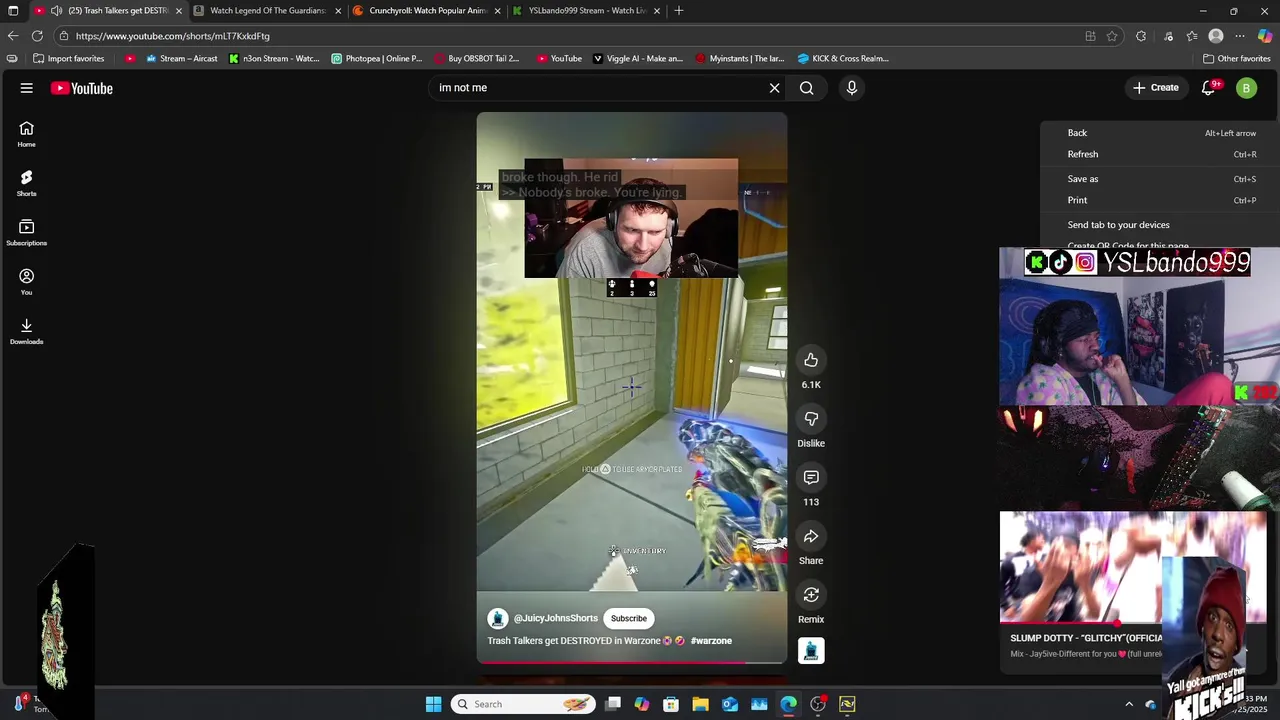The image size is (1280, 720).
Task: Open the browser profile icon
Action: point(1216,36)
